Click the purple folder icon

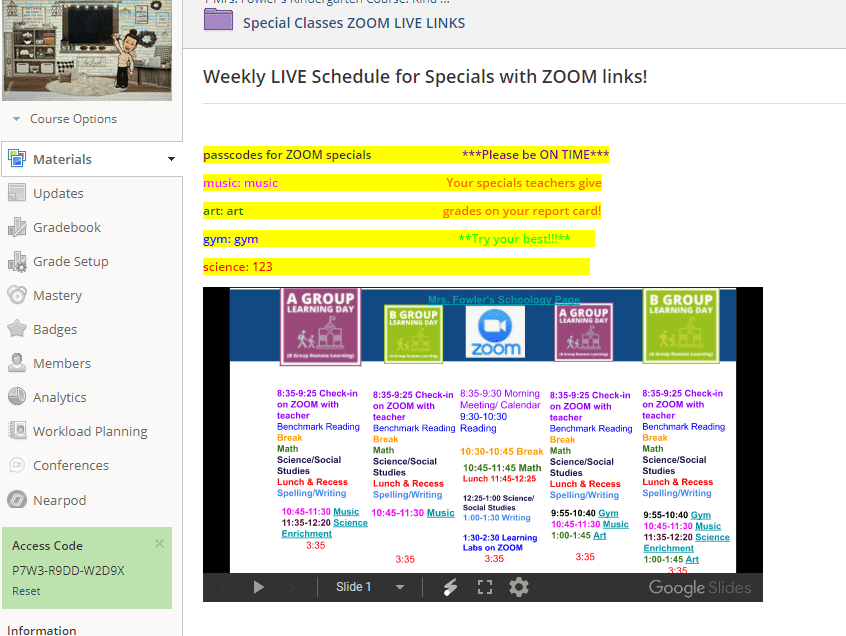[x=219, y=19]
